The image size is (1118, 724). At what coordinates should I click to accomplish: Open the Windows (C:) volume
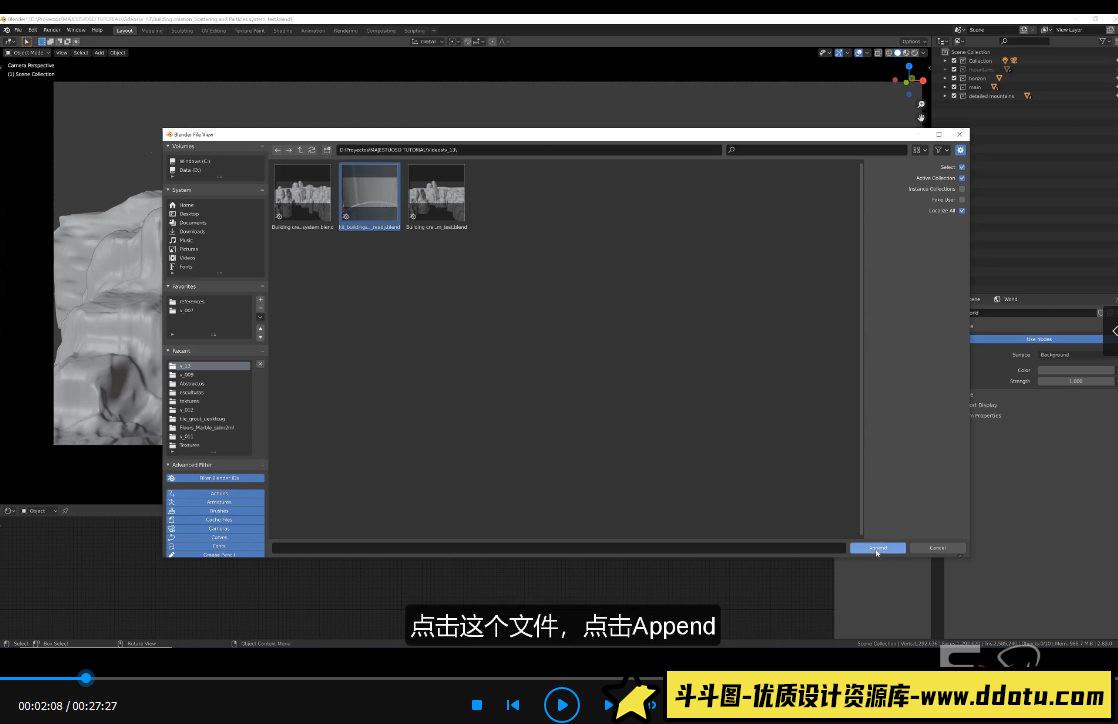tap(194, 161)
